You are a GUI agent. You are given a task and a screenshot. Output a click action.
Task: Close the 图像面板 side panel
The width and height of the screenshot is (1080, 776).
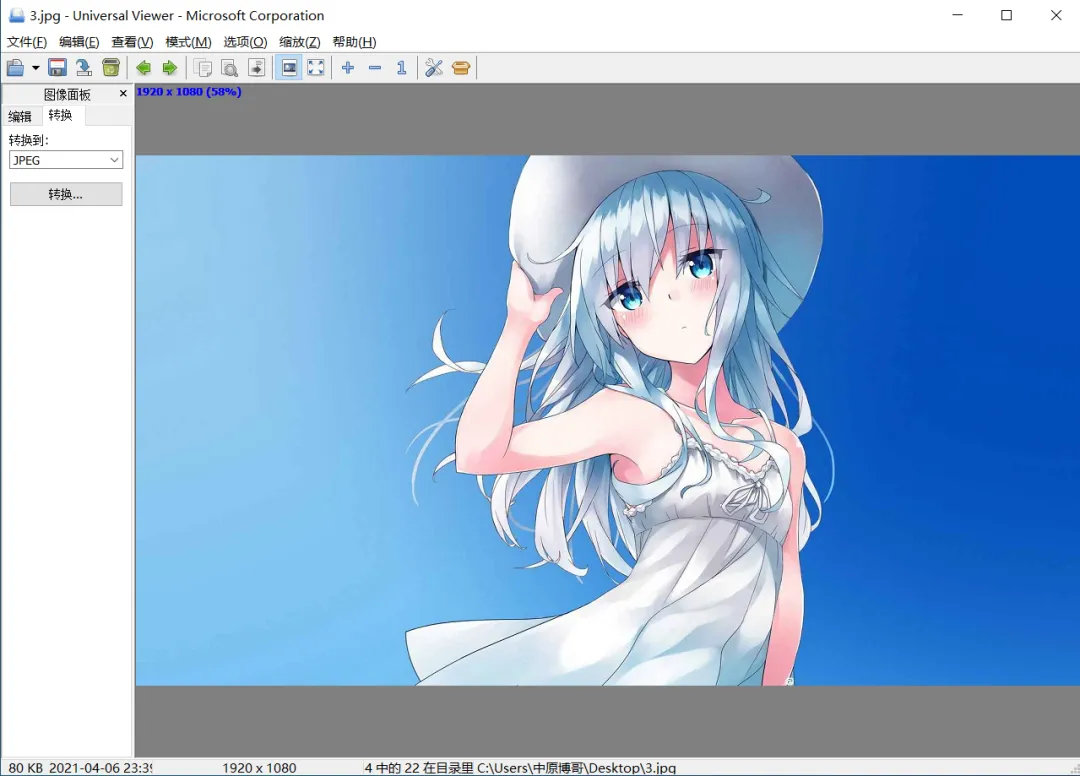123,93
